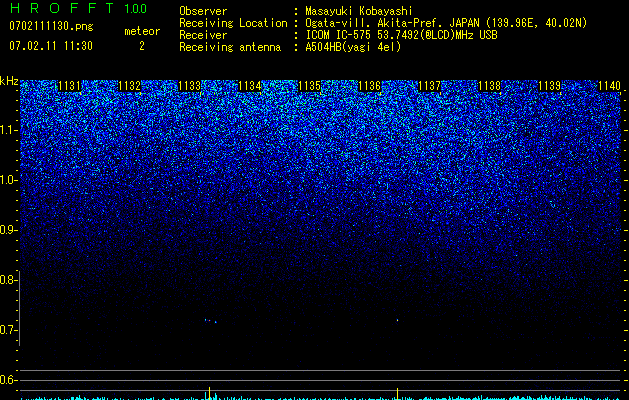Screen dimensions: 629x400
Task: Click the kHz axis unit label
Action: [x=9, y=81]
